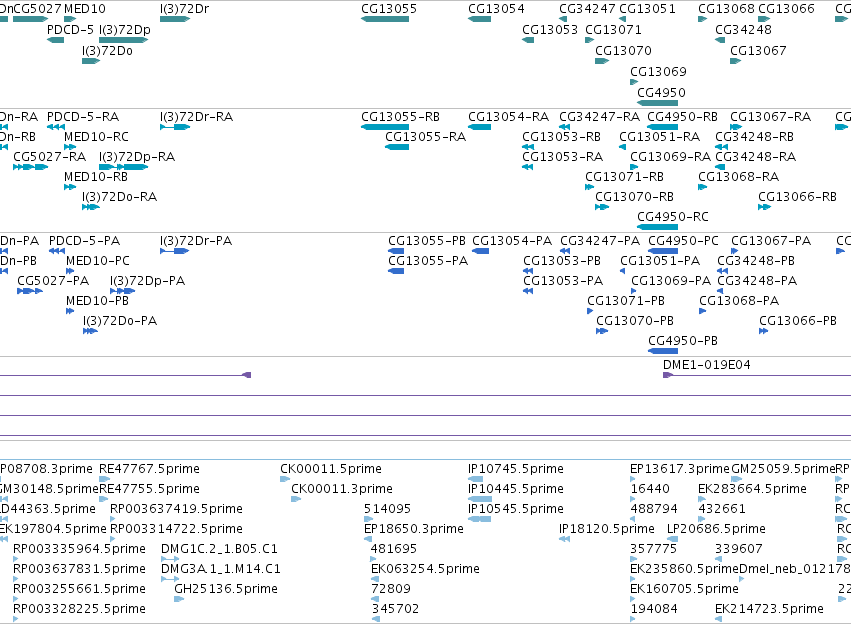Click the CG13066-RB transcript label

coord(797,197)
